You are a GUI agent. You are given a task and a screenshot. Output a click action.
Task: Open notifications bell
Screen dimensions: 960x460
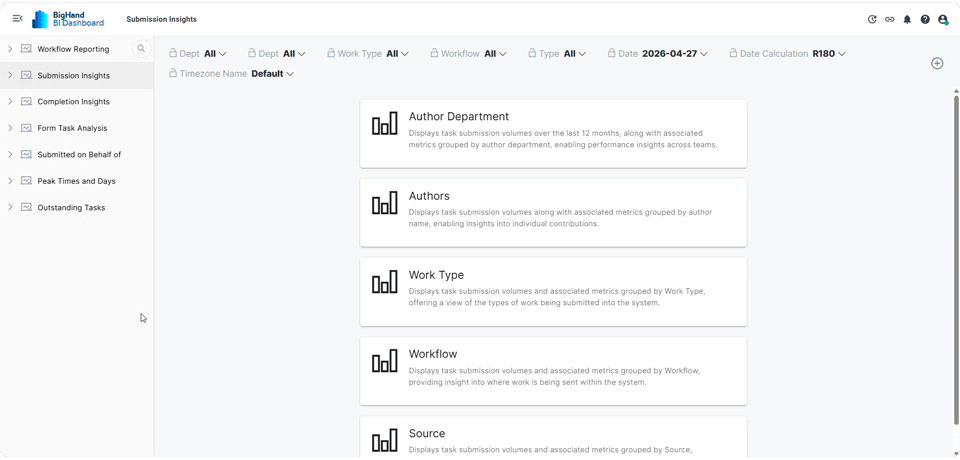(907, 20)
